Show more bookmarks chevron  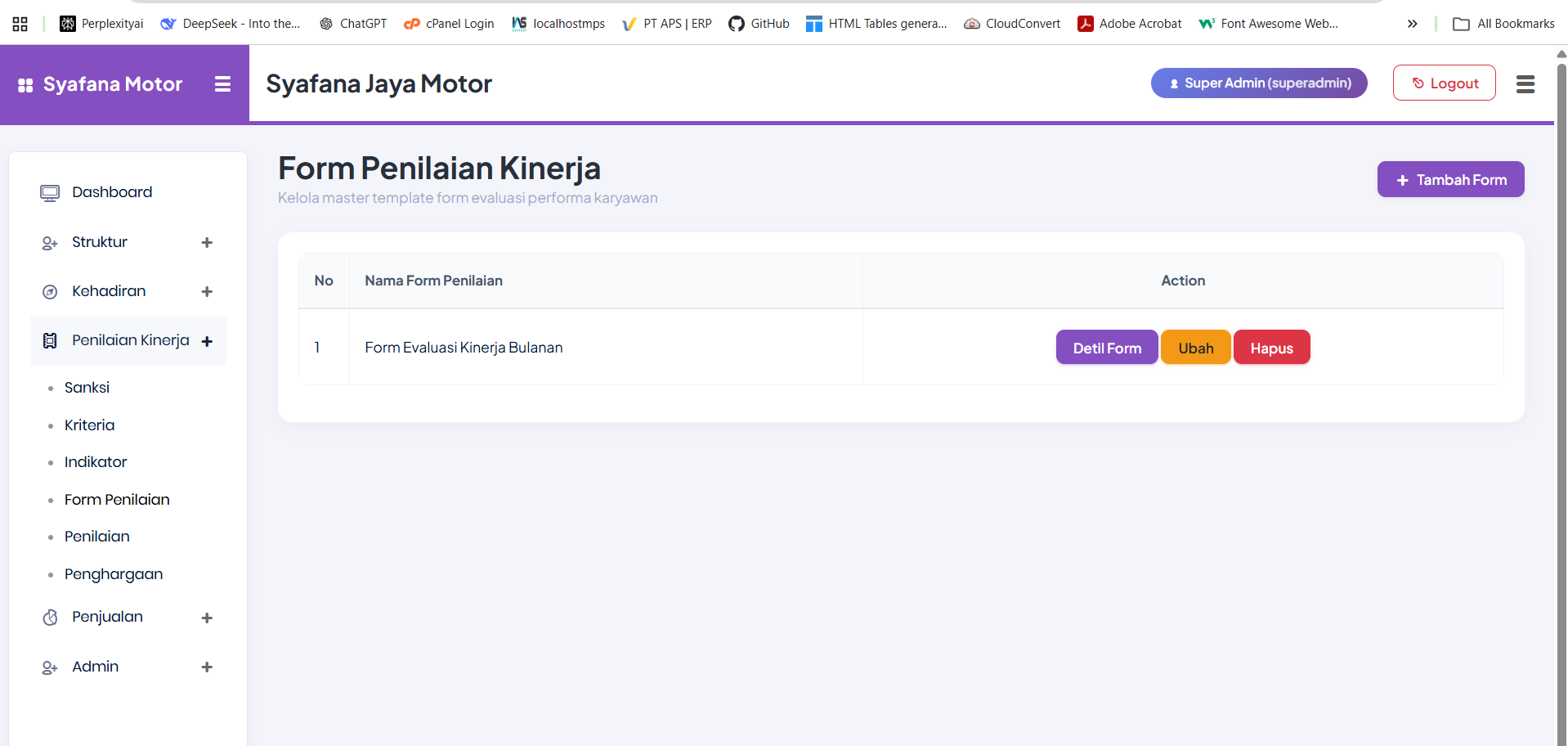(x=1412, y=24)
